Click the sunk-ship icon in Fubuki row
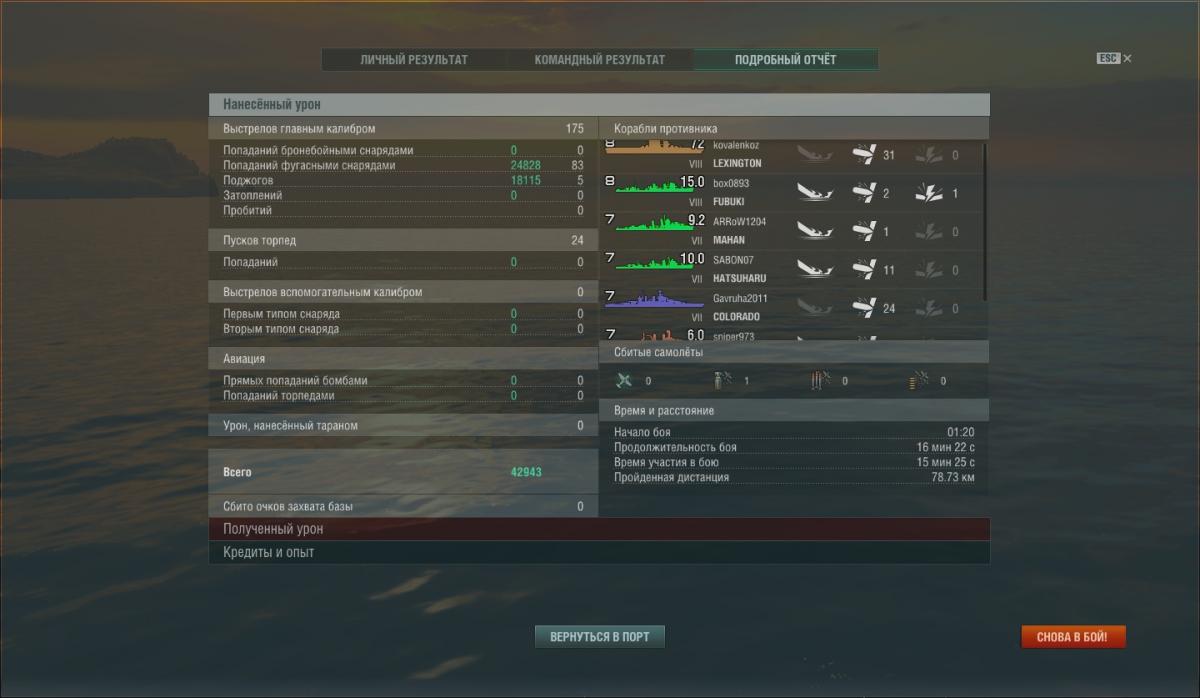 816,193
